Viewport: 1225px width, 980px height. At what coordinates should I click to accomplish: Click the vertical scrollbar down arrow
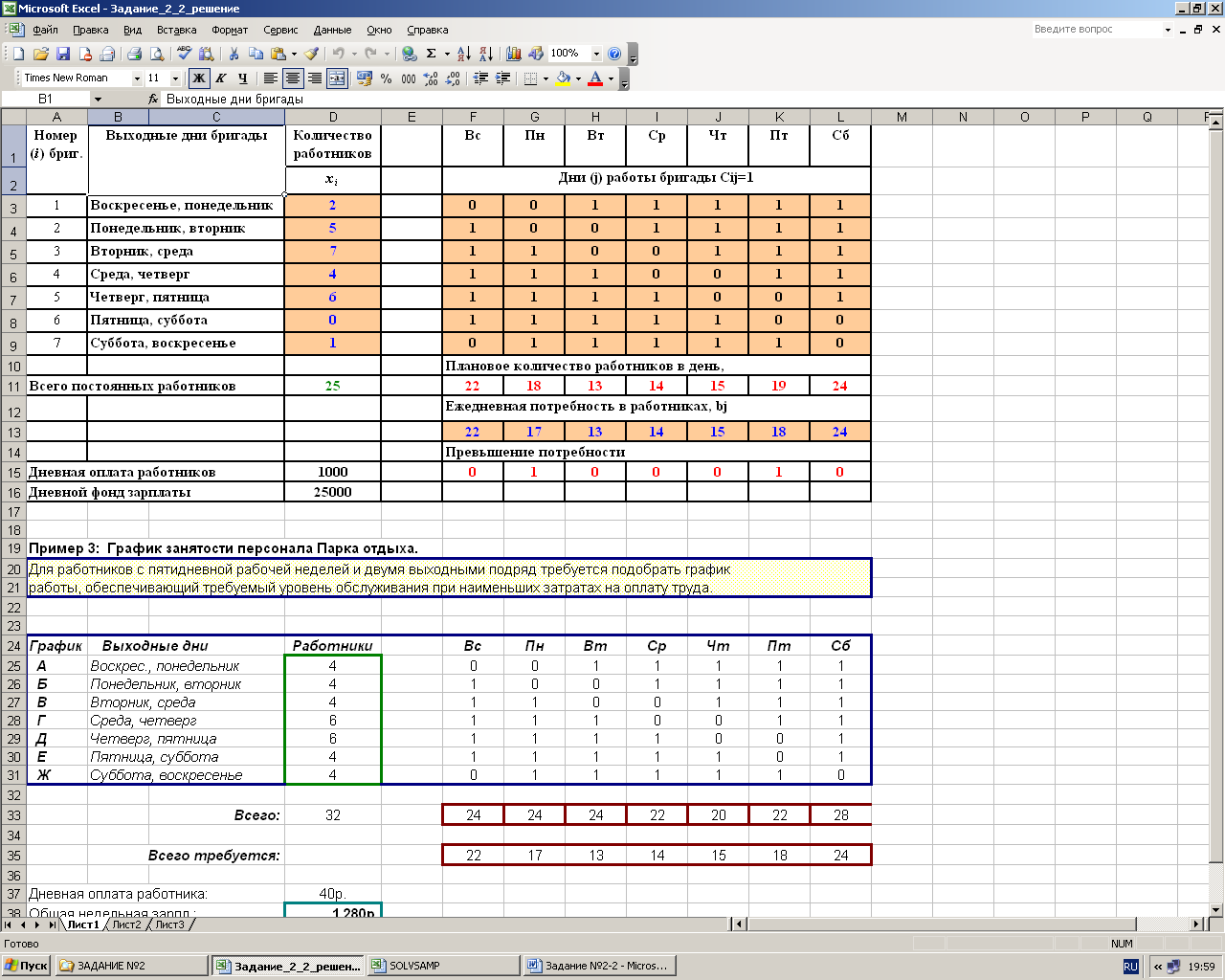1217,909
